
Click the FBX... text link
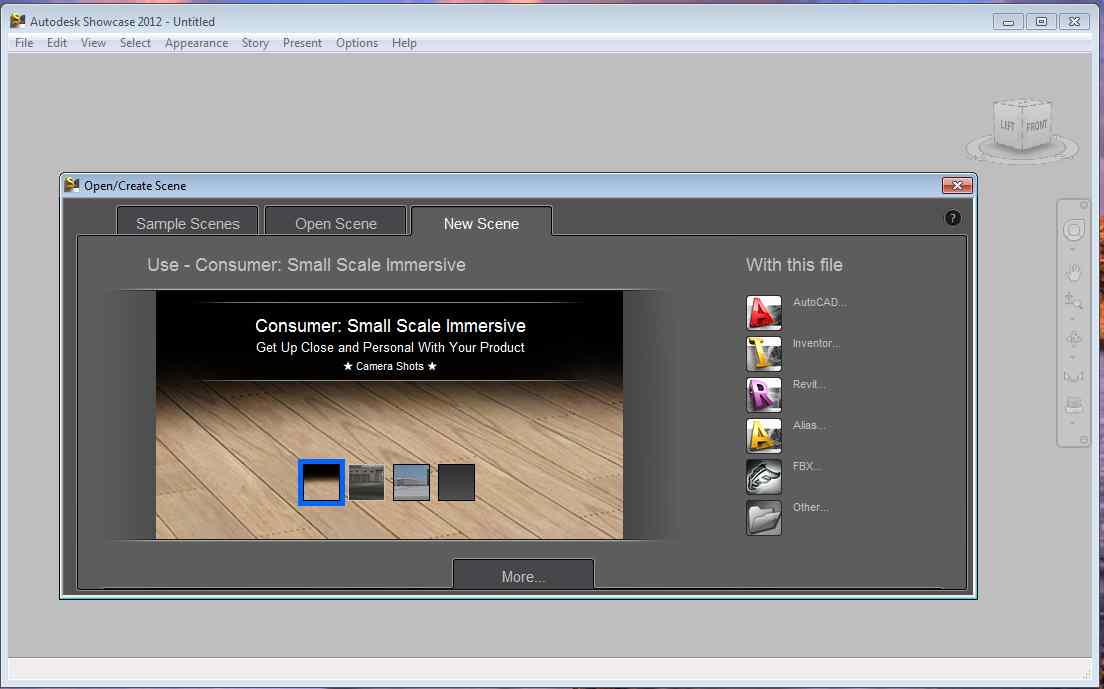807,465
